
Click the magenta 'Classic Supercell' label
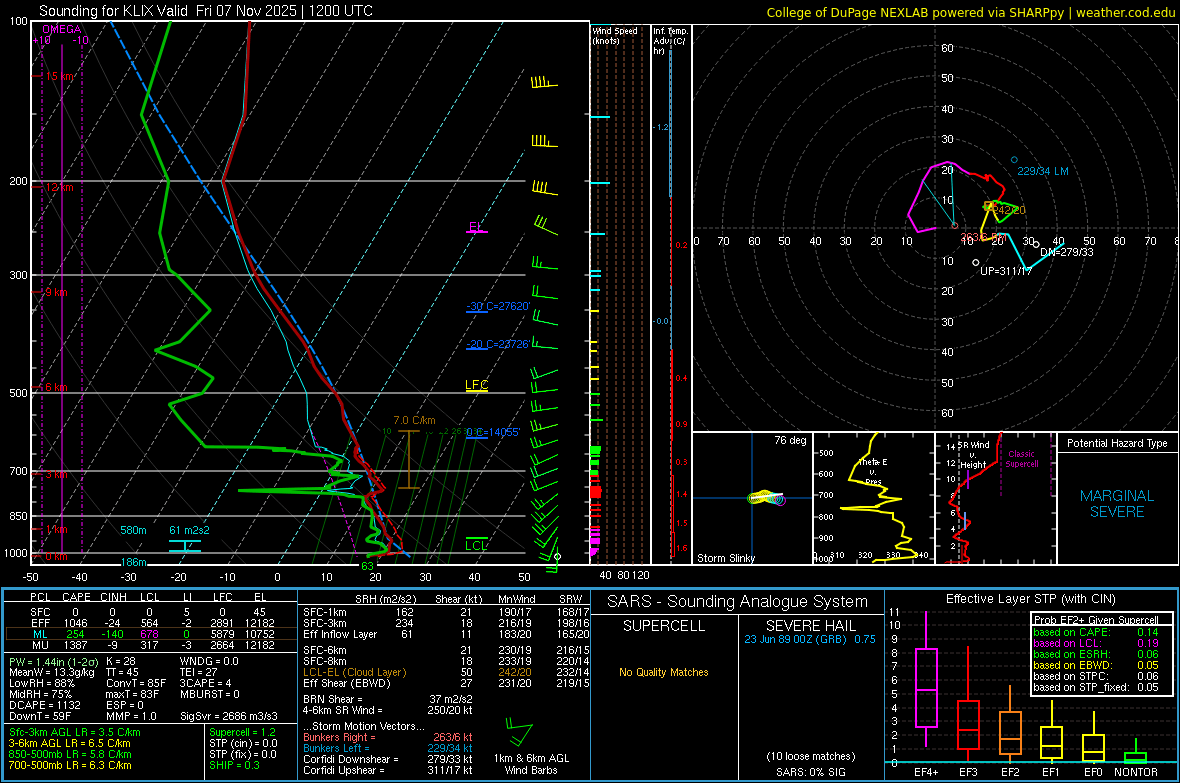pos(1021,459)
